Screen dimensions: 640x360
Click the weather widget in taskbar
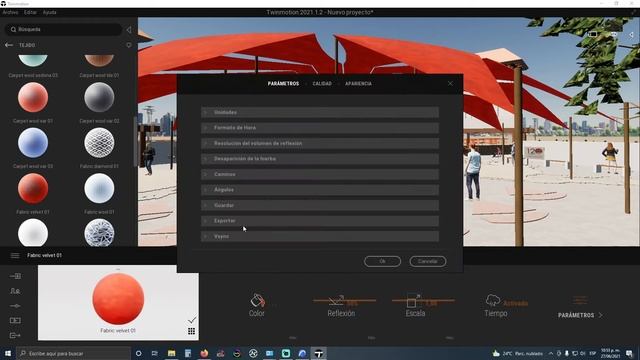[x=518, y=353]
